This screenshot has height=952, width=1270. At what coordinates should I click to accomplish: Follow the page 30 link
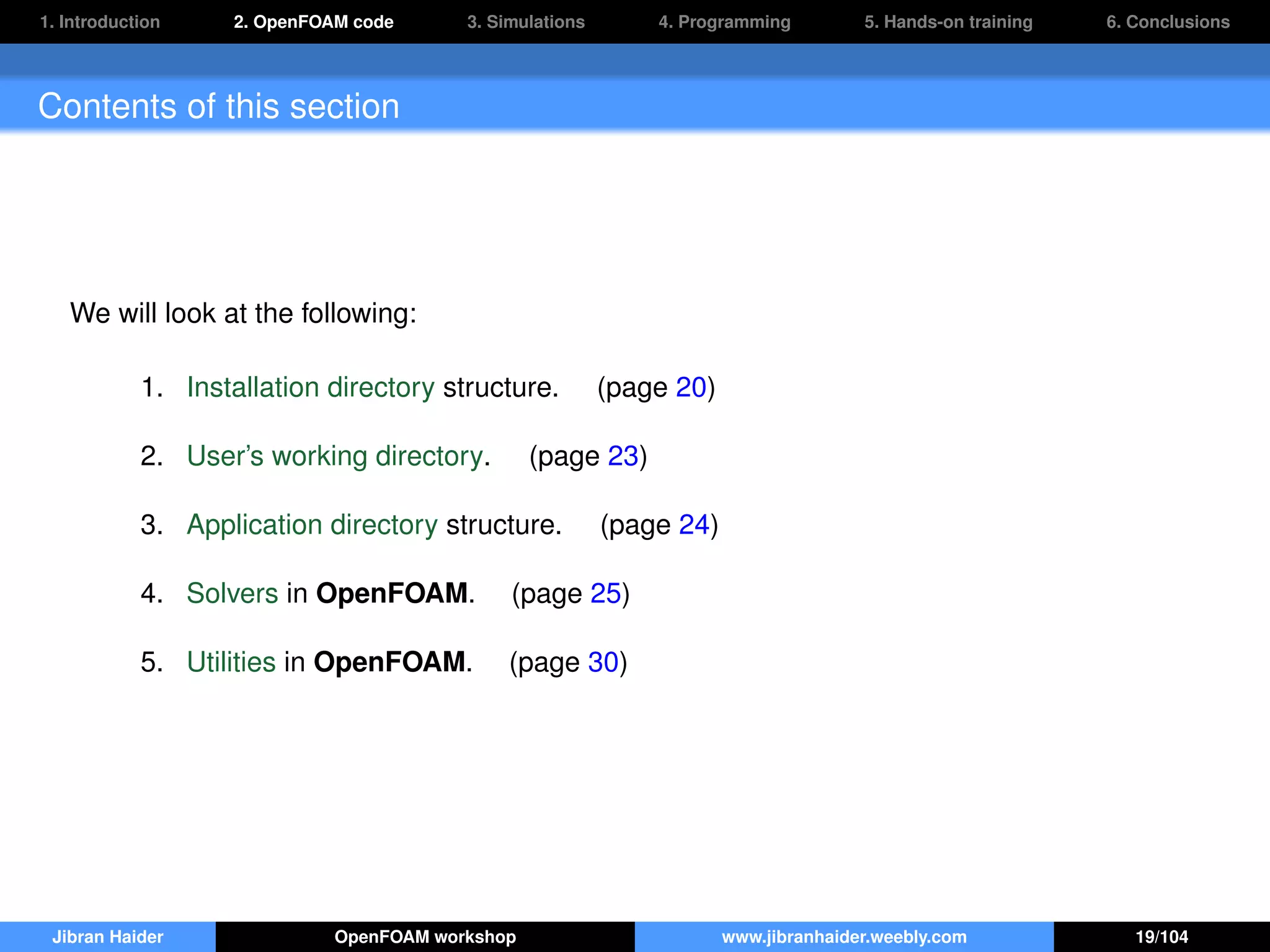(603, 663)
